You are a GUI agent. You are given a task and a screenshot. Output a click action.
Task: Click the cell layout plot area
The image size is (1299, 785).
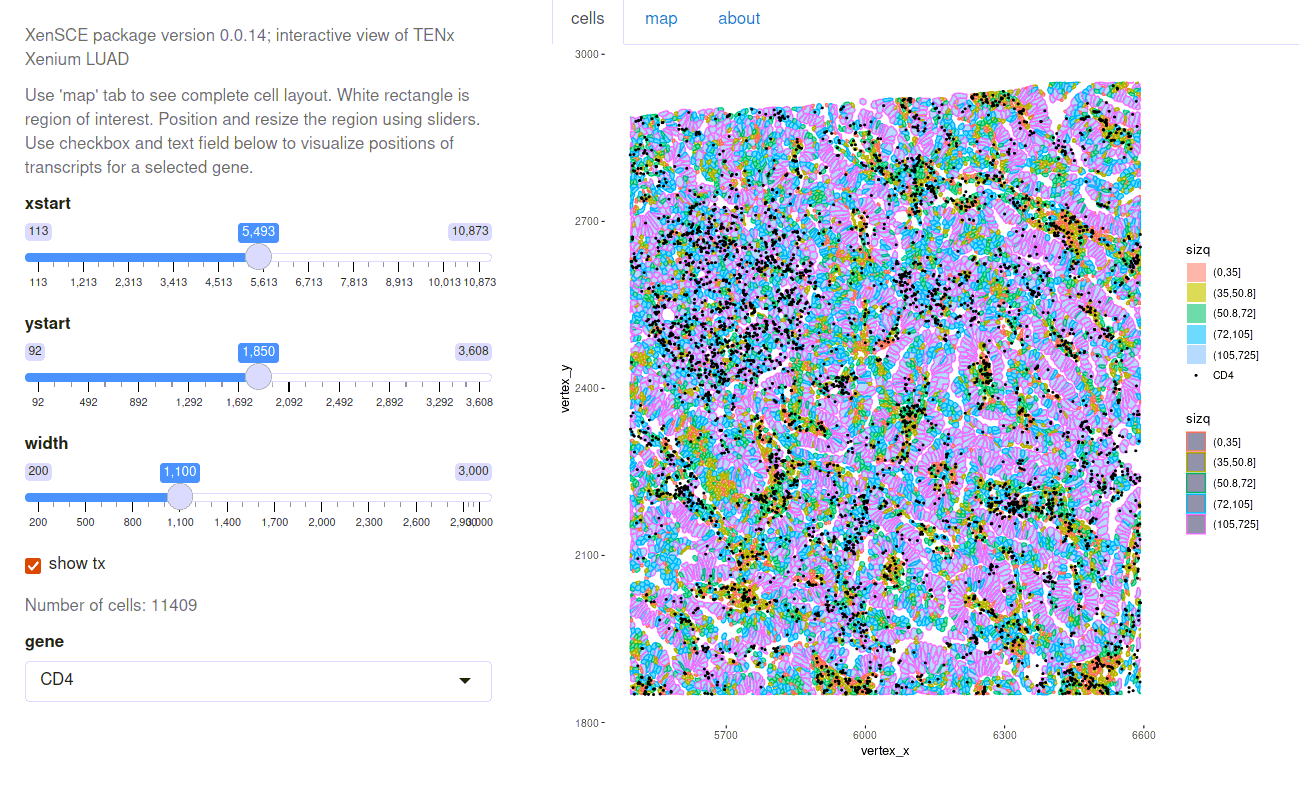[x=885, y=388]
